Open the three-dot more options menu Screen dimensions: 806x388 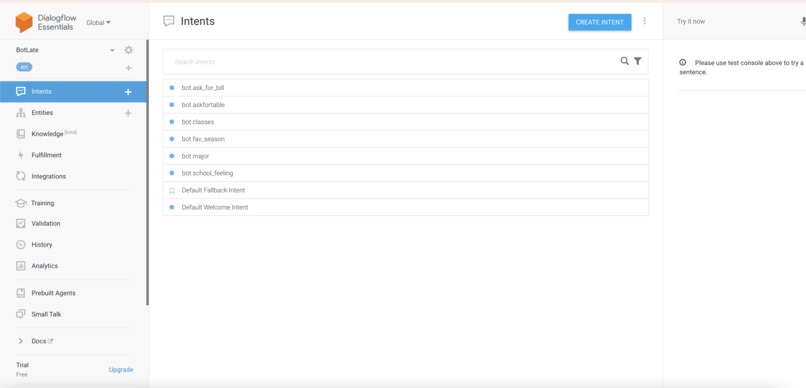tap(645, 21)
